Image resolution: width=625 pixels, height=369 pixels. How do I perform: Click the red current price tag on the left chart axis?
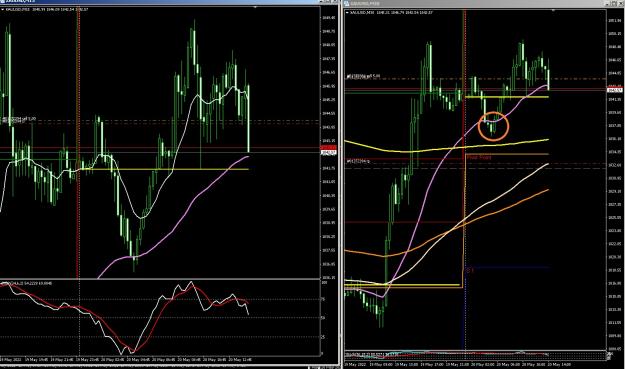click(x=328, y=147)
